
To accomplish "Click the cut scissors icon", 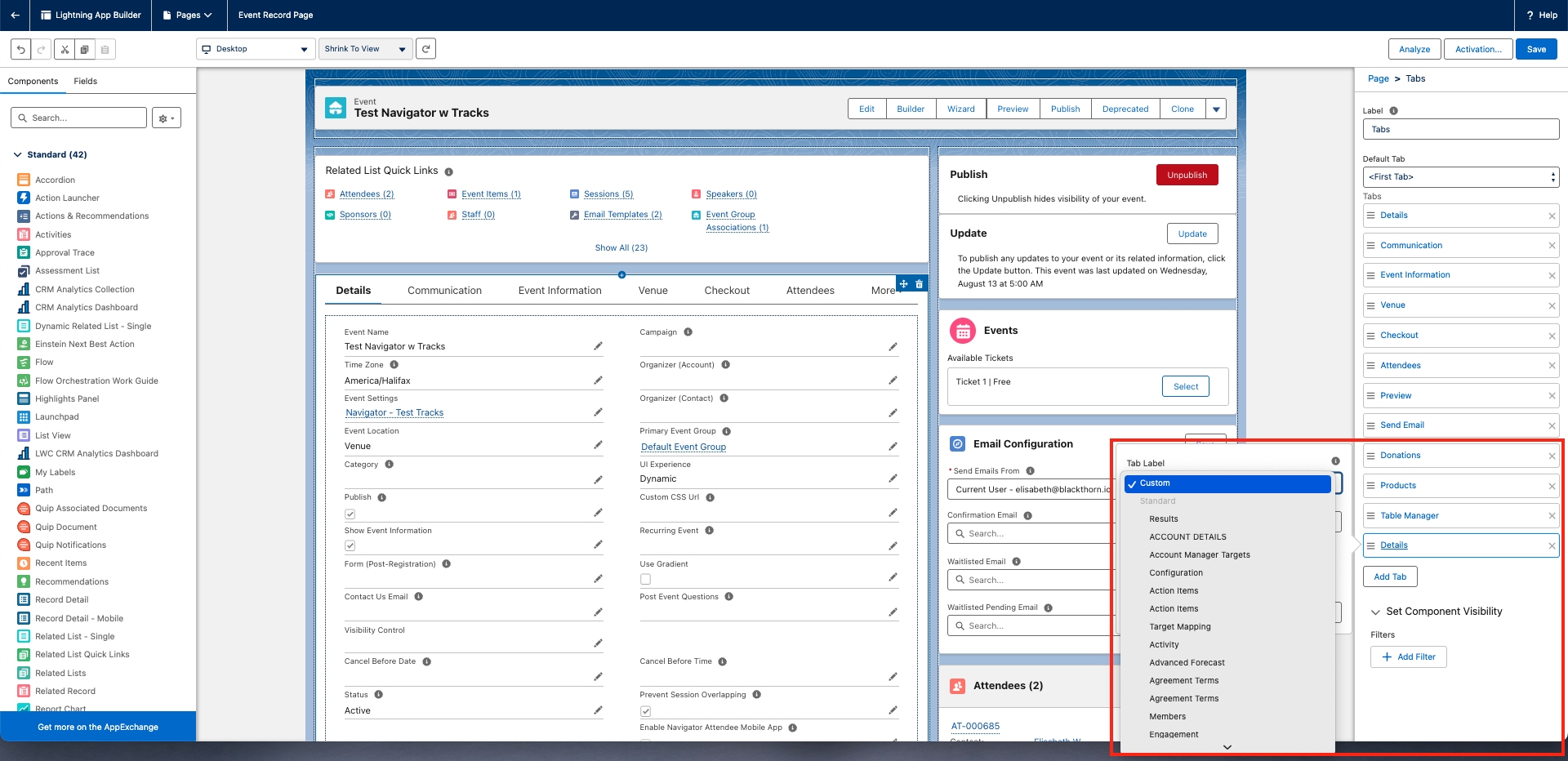I will [65, 49].
